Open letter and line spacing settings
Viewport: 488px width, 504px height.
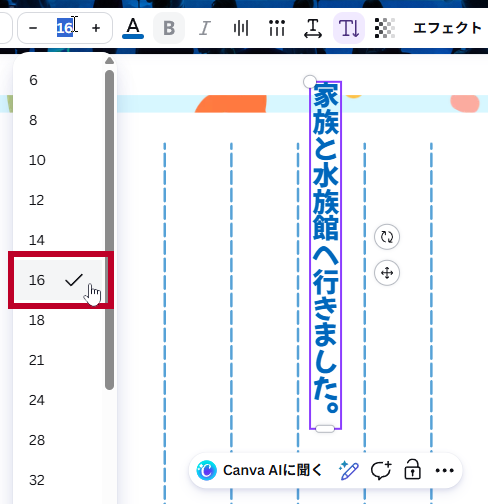313,28
